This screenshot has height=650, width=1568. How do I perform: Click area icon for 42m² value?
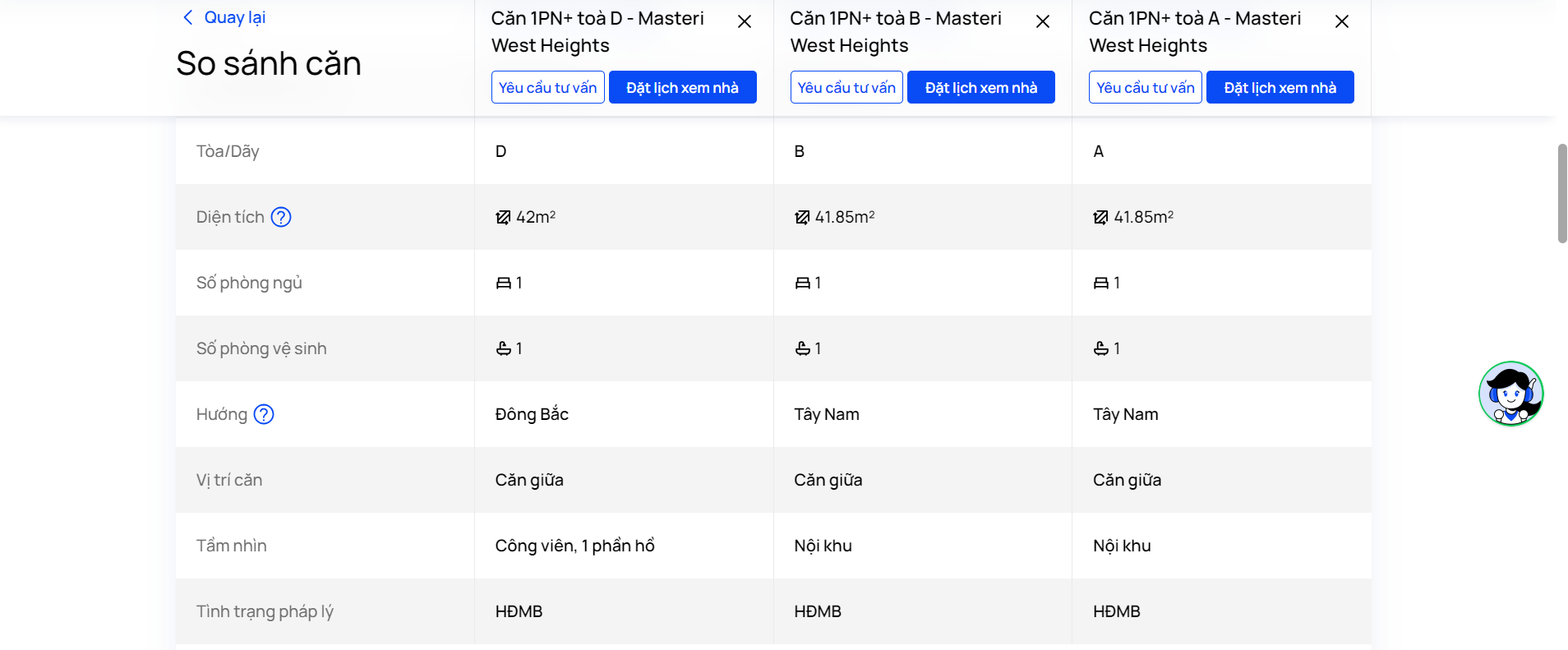point(503,217)
